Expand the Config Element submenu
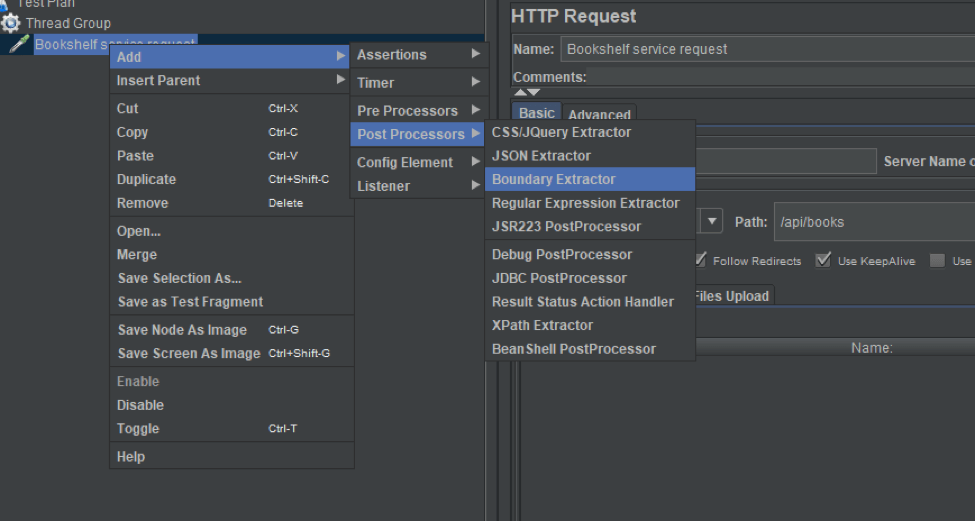The width and height of the screenshot is (975, 521). pos(418,162)
